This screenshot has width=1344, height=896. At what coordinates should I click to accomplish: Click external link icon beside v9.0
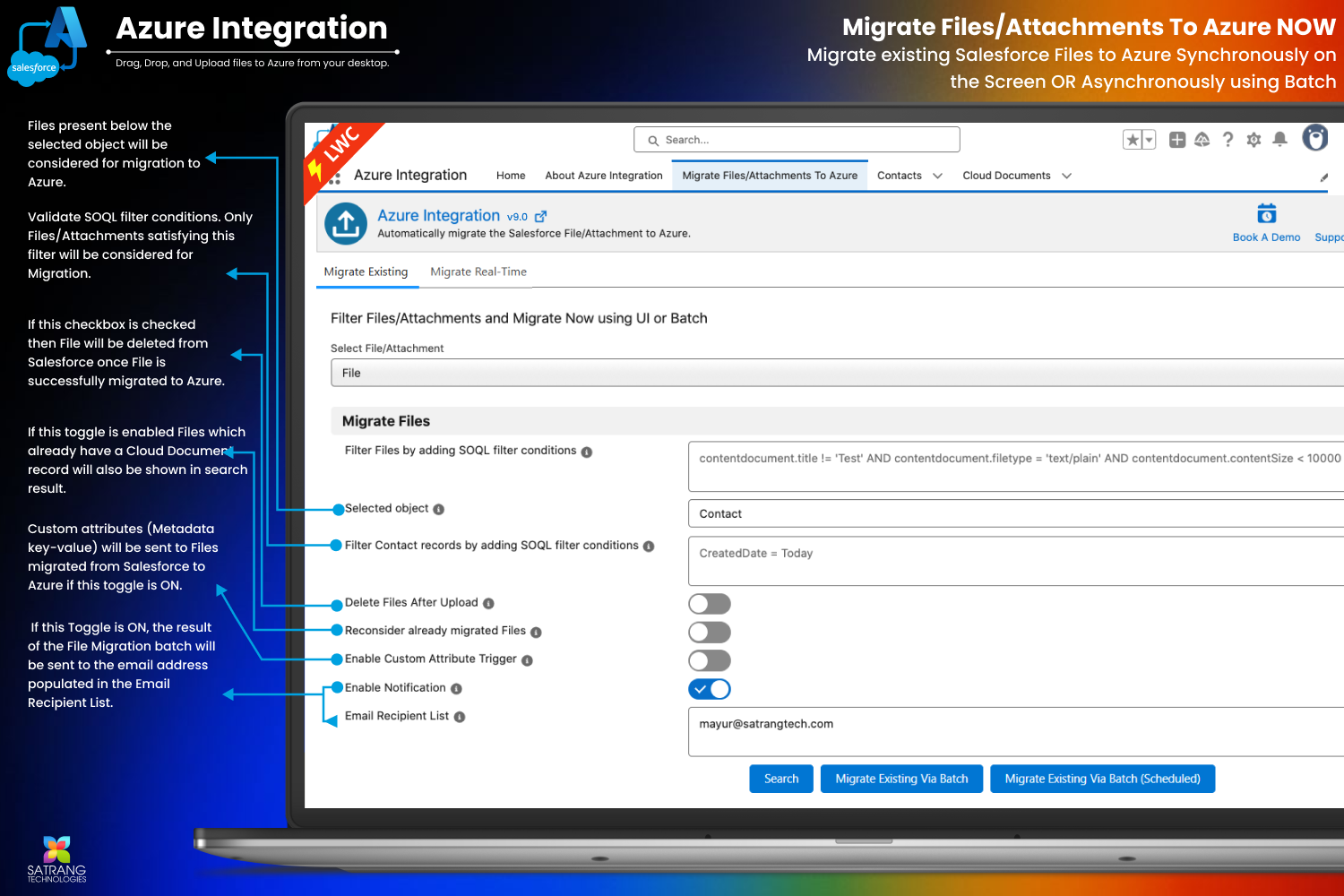(540, 217)
